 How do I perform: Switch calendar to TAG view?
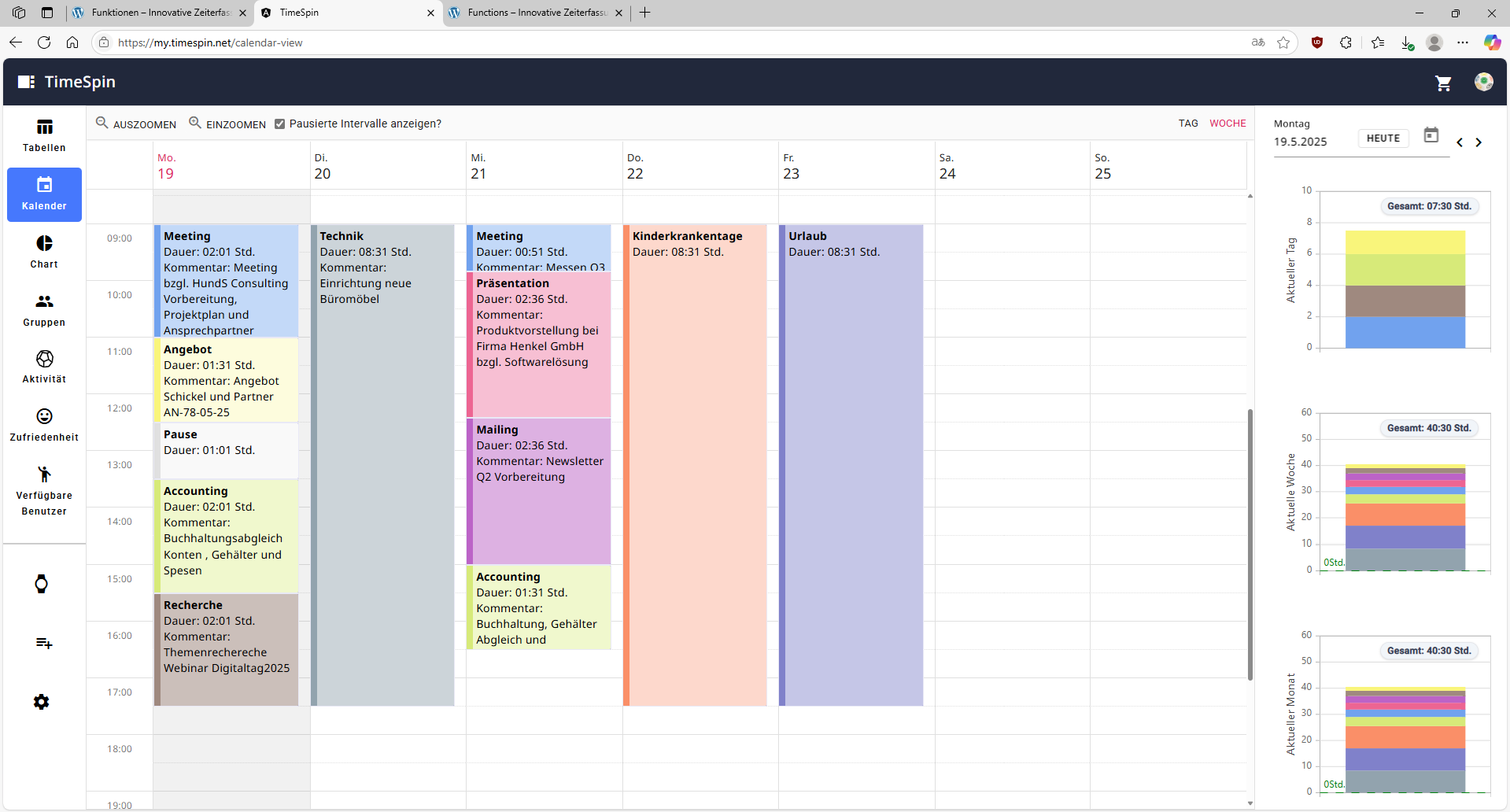pyautogui.click(x=1188, y=124)
